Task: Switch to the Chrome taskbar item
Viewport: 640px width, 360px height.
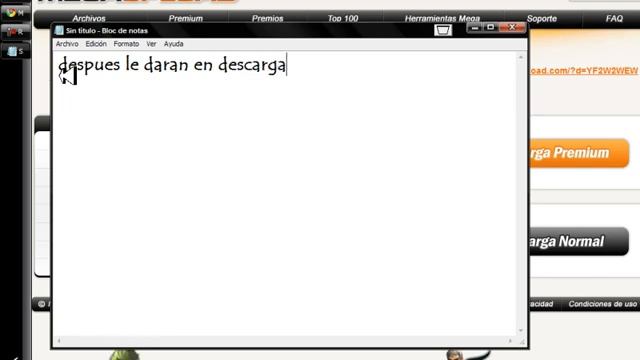Action: click(15, 13)
